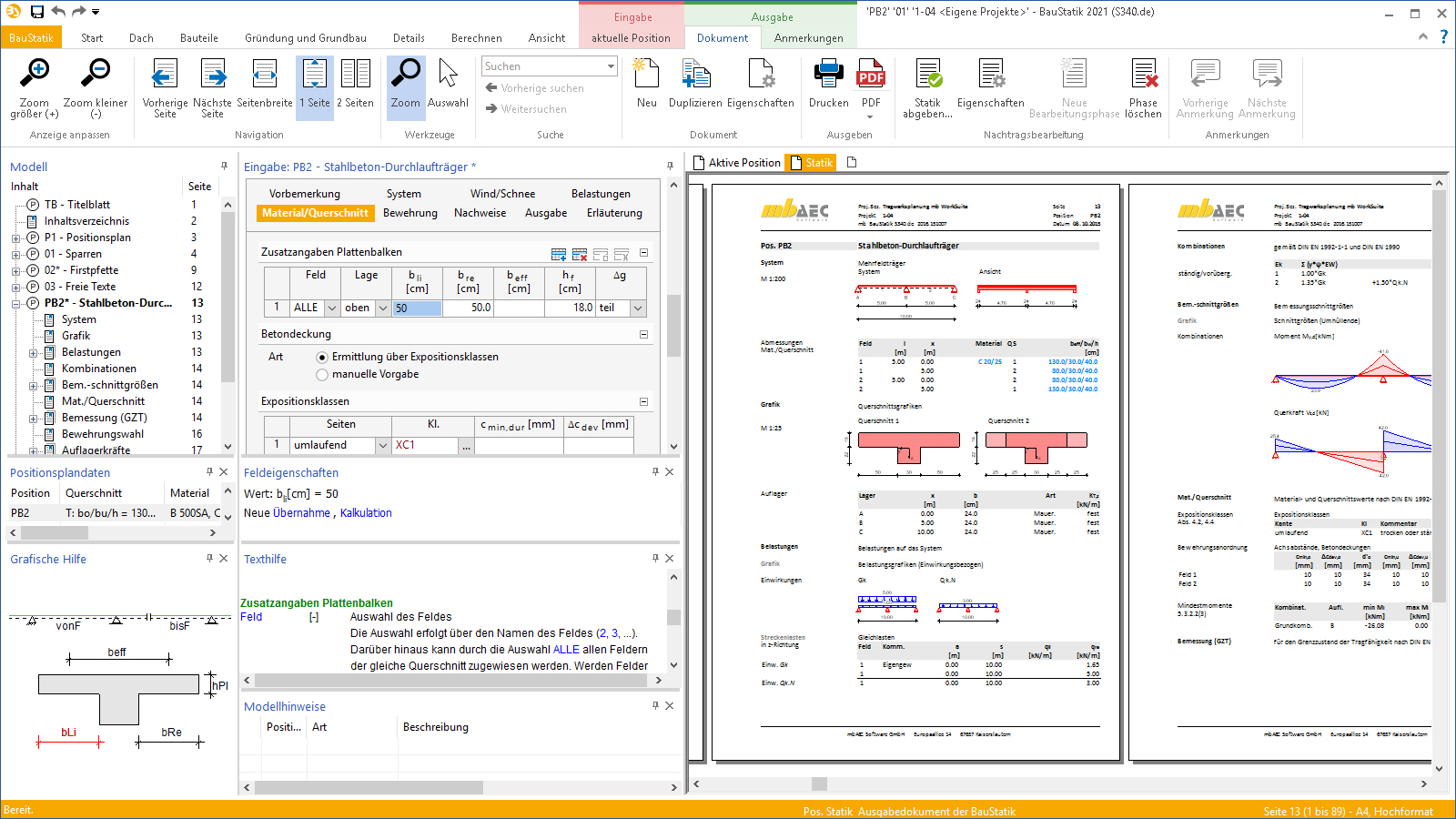This screenshot has width=1456, height=819.
Task: Open the Nachweise input tab
Action: 480,213
